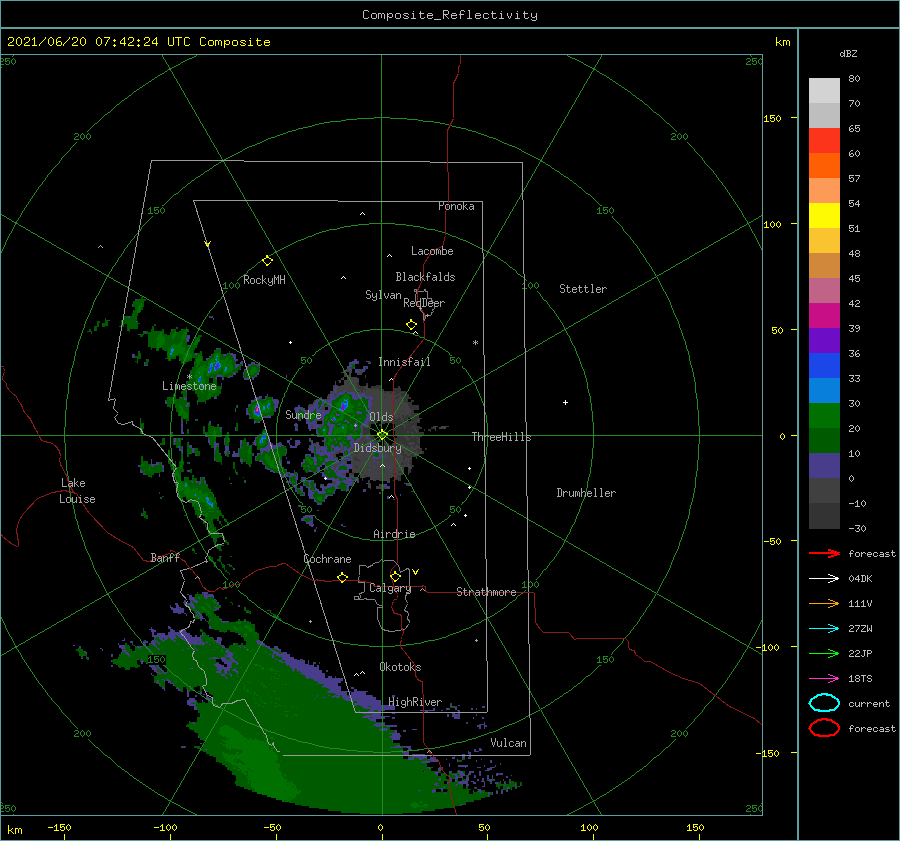Click the red forecast arrow legend icon
The width and height of the screenshot is (900, 841).
click(x=824, y=553)
